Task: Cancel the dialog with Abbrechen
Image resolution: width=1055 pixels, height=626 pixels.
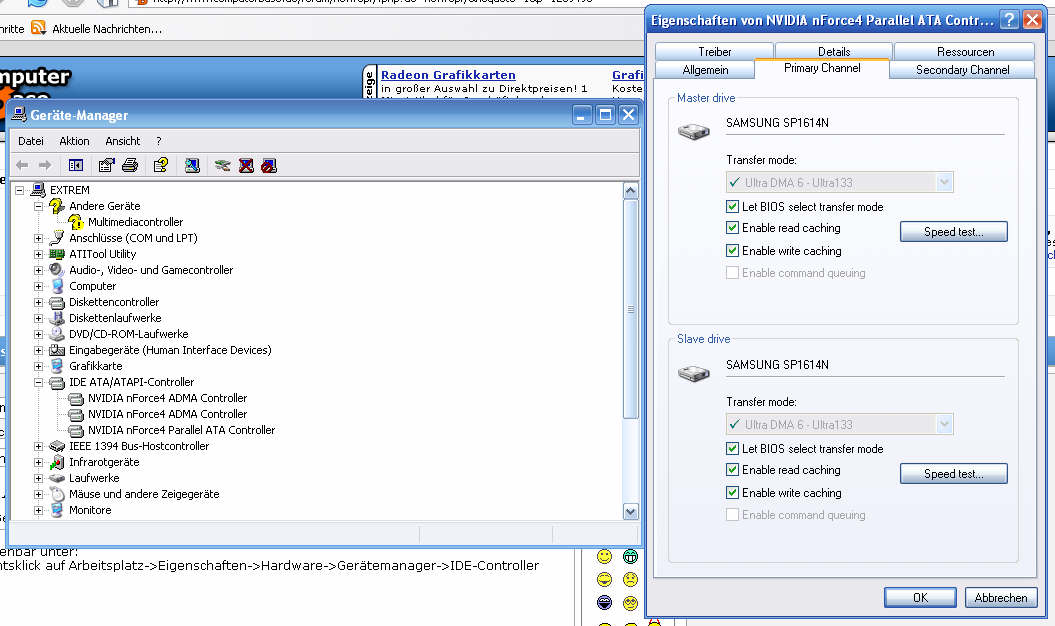Action: [x=1001, y=597]
